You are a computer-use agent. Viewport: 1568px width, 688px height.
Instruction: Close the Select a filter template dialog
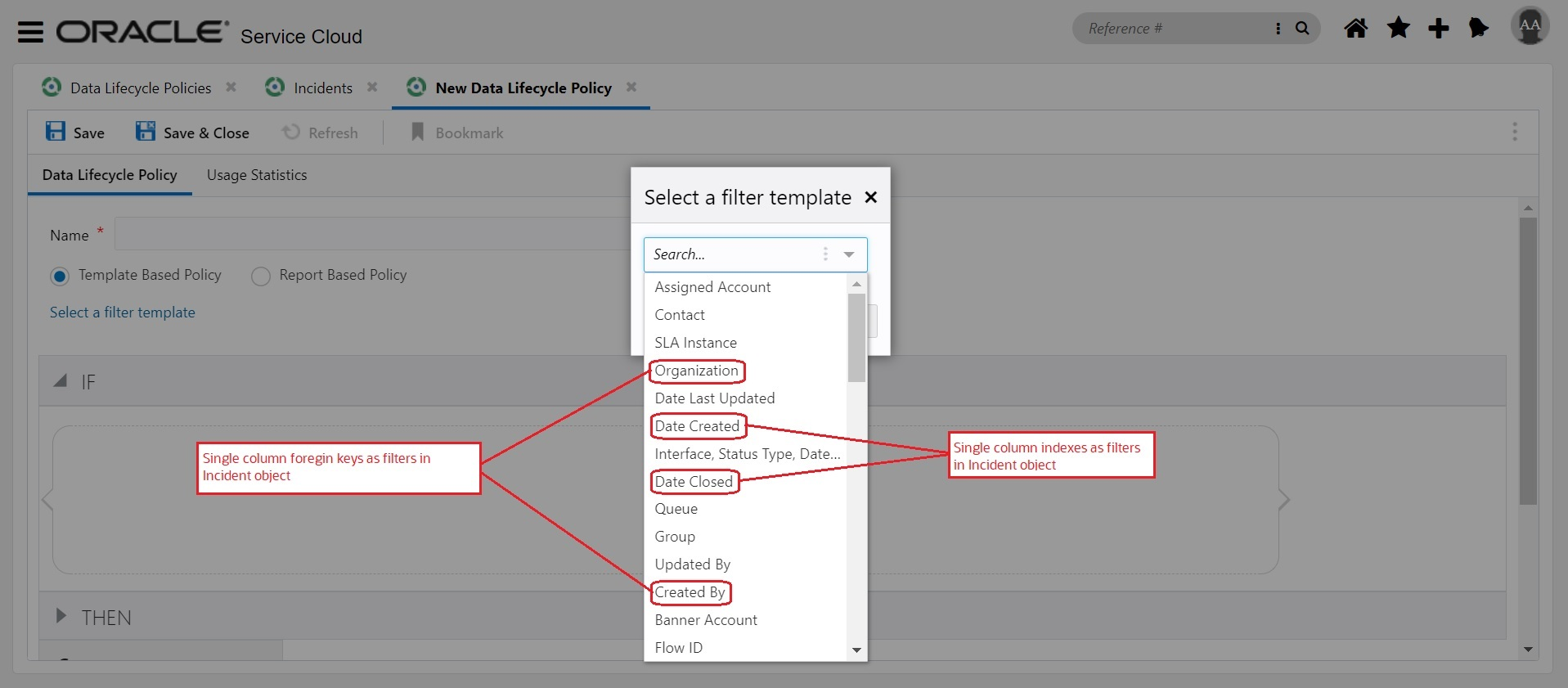[870, 197]
